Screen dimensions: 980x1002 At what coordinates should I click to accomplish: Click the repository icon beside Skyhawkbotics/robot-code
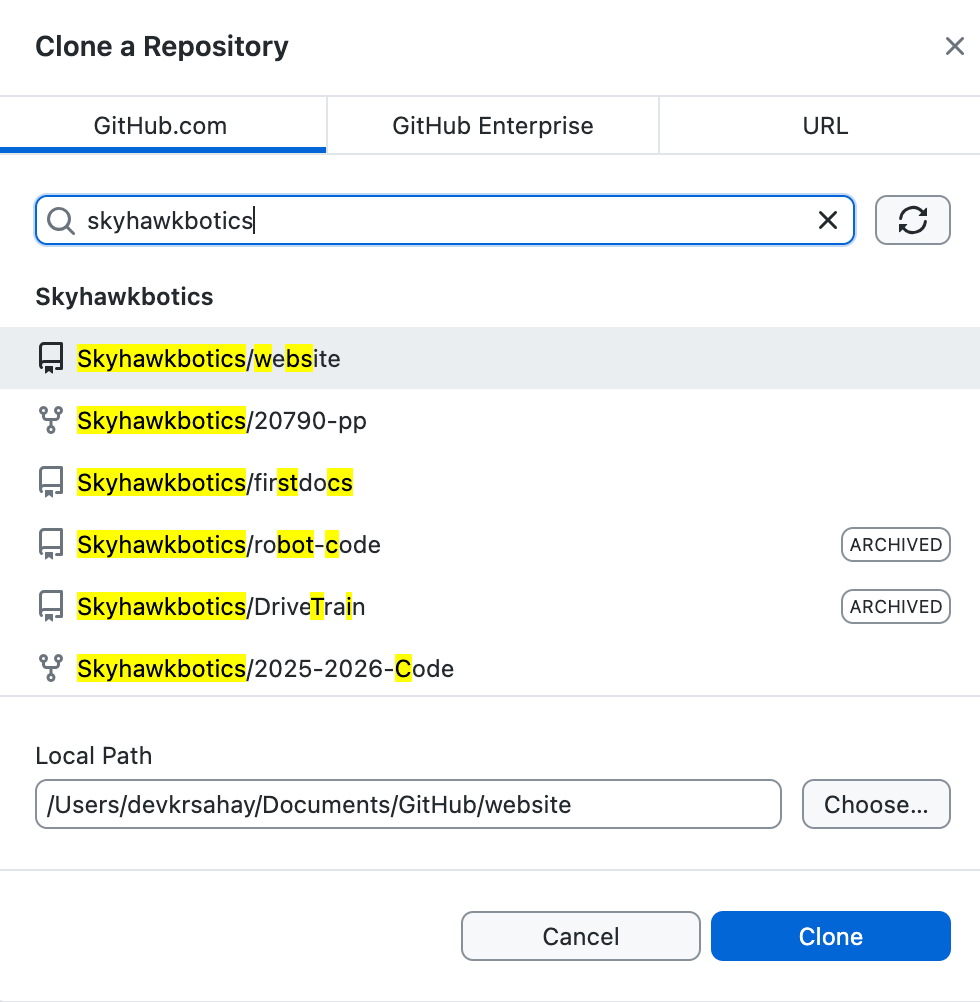pyautogui.click(x=50, y=544)
